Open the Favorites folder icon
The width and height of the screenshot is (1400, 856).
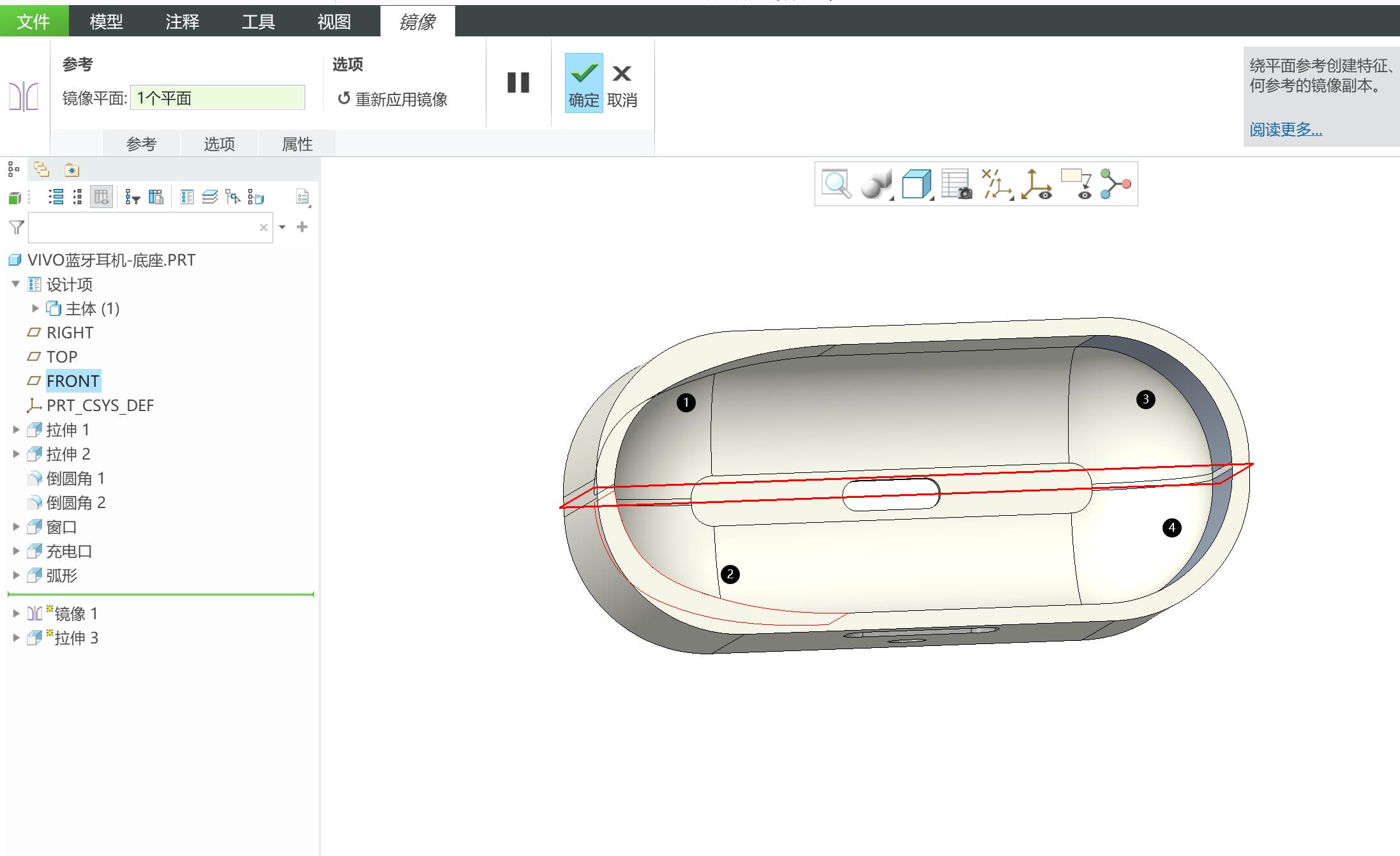pos(72,170)
